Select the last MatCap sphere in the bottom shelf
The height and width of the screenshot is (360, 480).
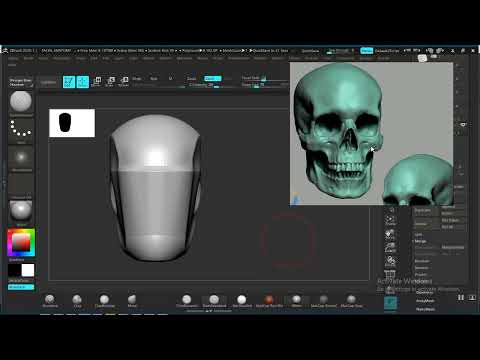tap(351, 301)
